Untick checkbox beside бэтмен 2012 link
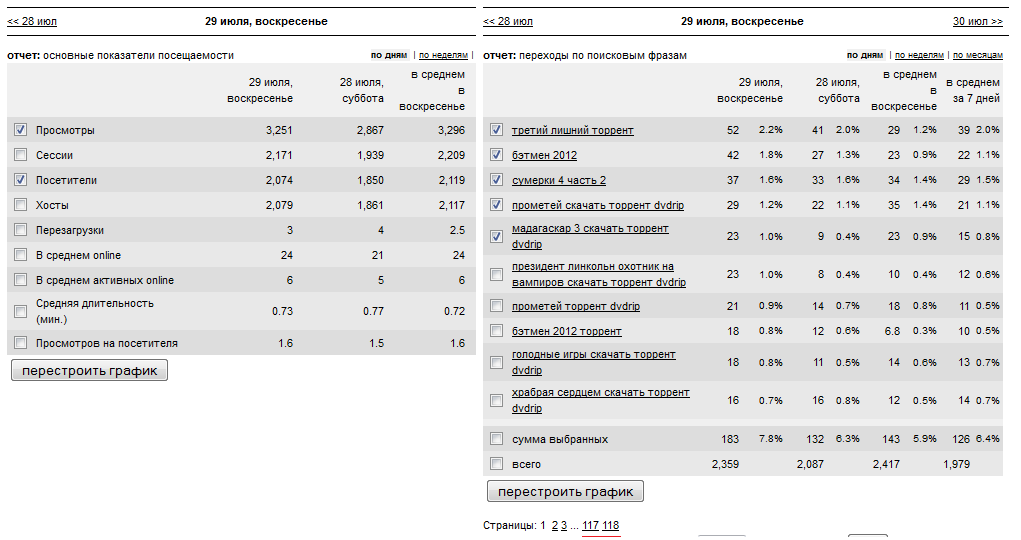Viewport: 1021px width, 540px height. 497,155
